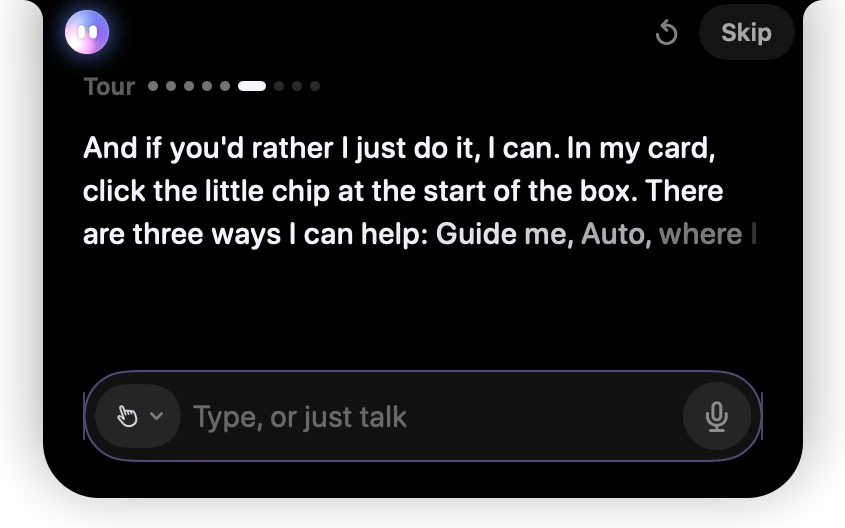
Task: Click the highlighted current step pill indicator
Action: pyautogui.click(x=252, y=86)
